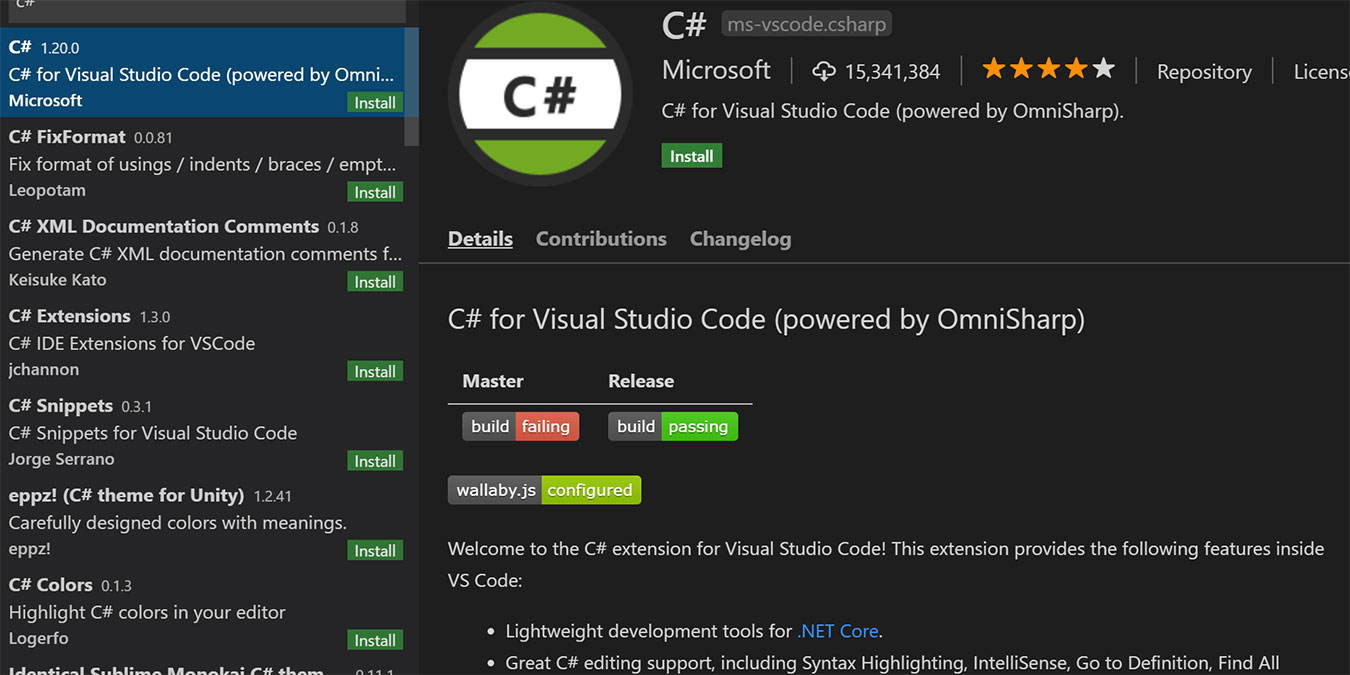Install C# Extensions by jchannon
The width and height of the screenshot is (1350, 675).
click(x=375, y=371)
